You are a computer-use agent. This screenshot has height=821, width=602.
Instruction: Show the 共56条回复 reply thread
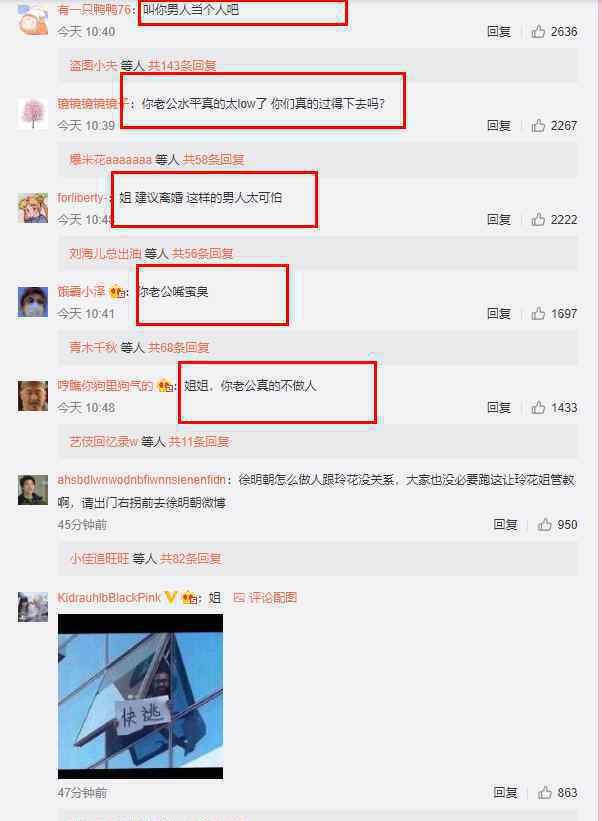[x=203, y=253]
